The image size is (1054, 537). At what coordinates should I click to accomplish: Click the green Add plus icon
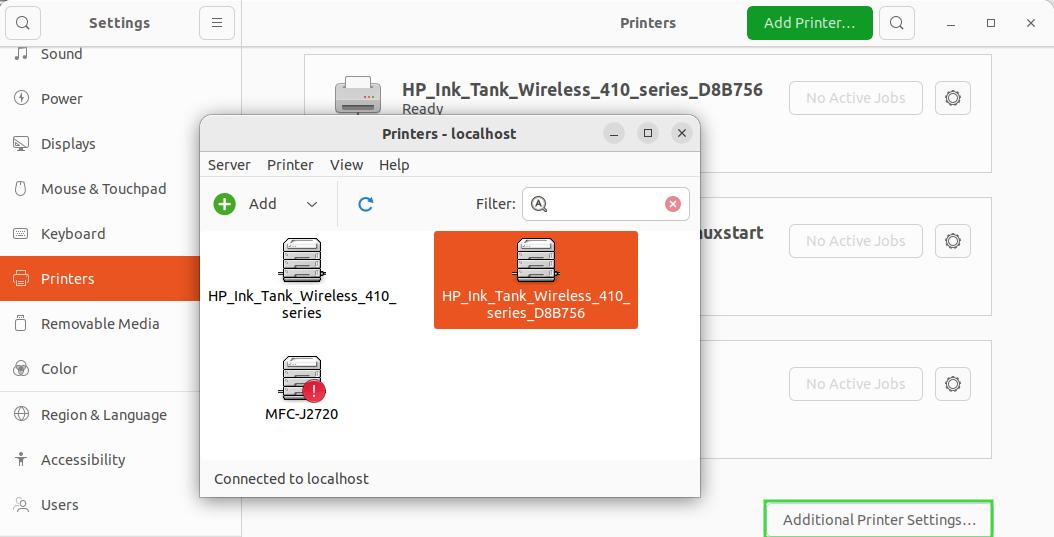(x=225, y=204)
